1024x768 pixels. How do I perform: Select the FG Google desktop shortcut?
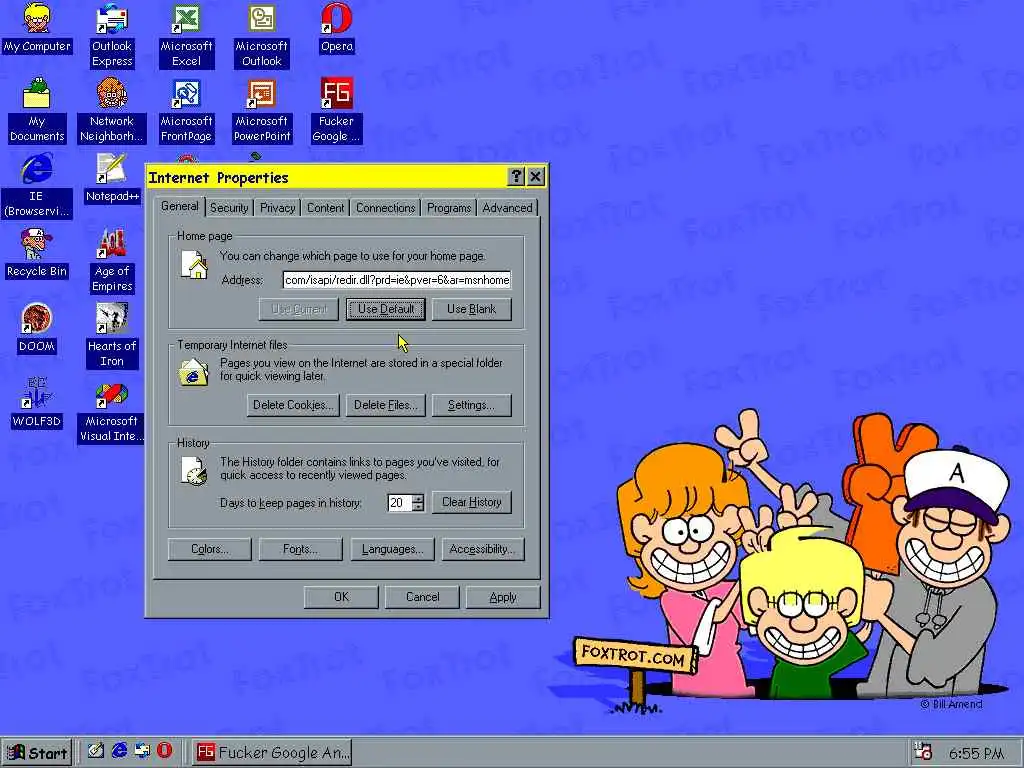coord(336,111)
